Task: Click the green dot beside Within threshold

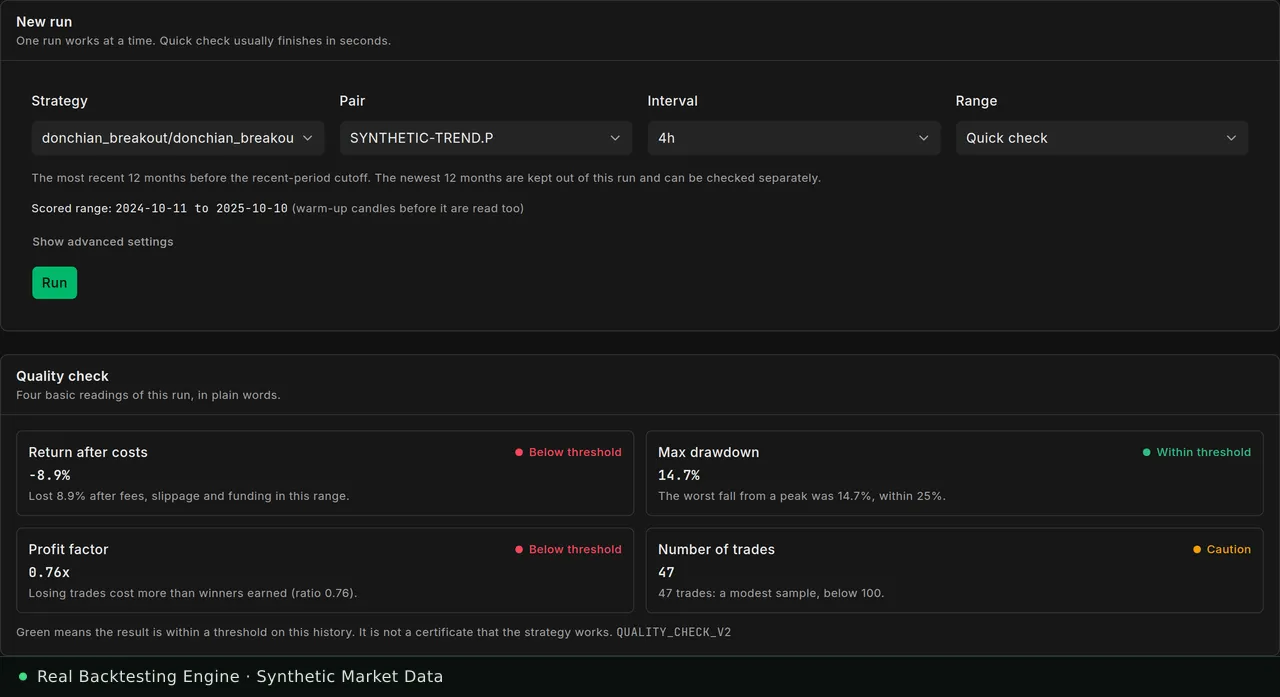Action: (1147, 453)
